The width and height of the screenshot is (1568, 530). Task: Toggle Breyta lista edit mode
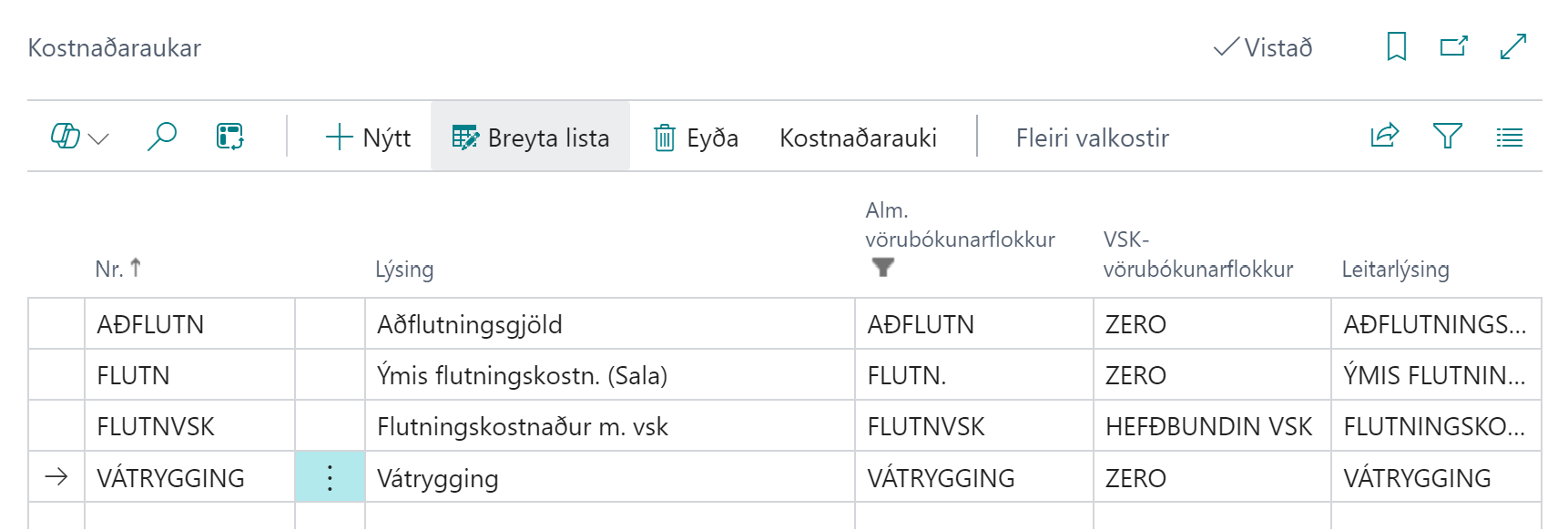coord(530,138)
